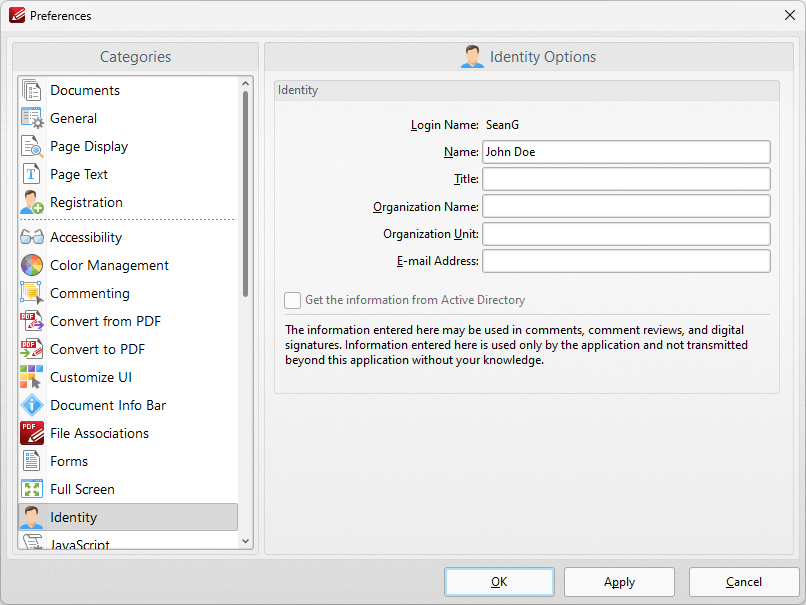
Task: Select the General category
Action: tap(128, 118)
